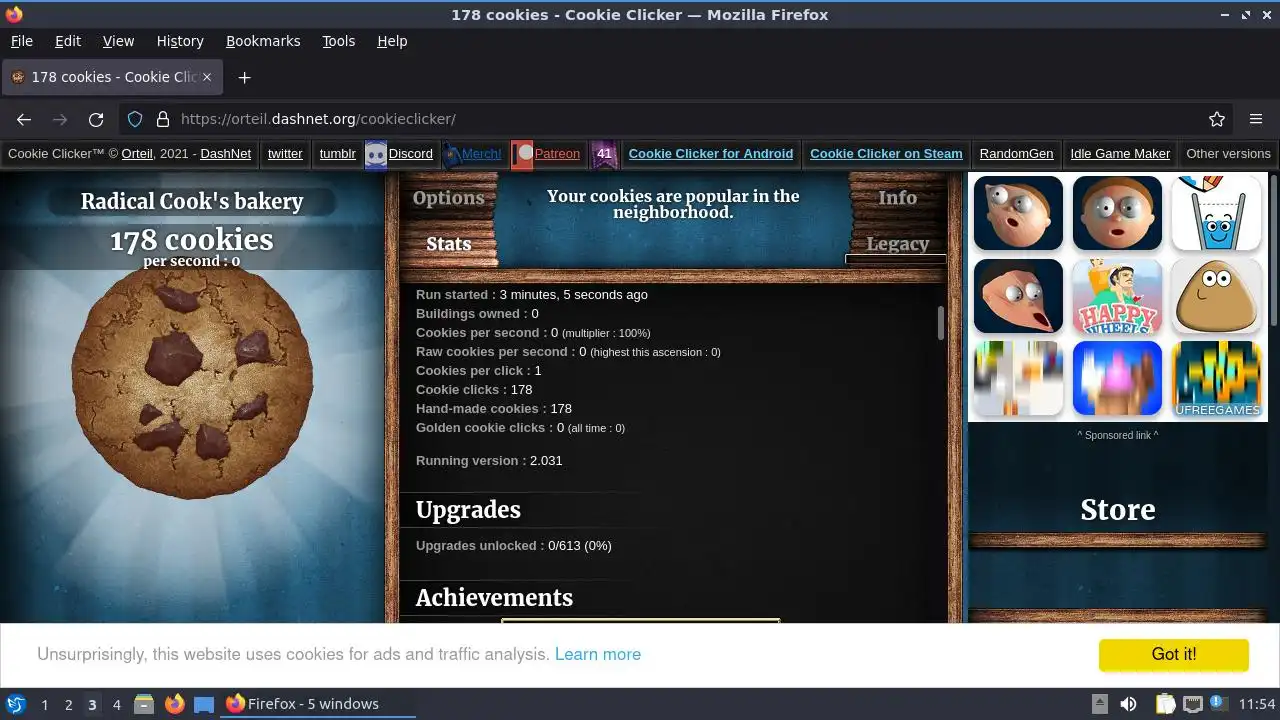The image size is (1280, 720).
Task: Click the 'Upgrades unlocked : 0/613 (0%)' text
Action: pos(514,546)
